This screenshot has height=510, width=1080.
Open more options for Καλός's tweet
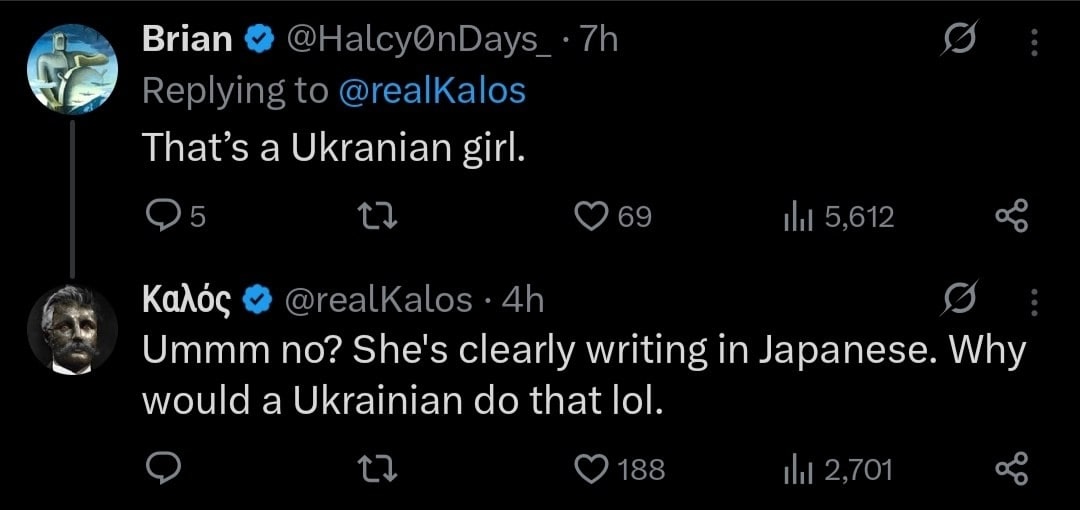[1034, 299]
